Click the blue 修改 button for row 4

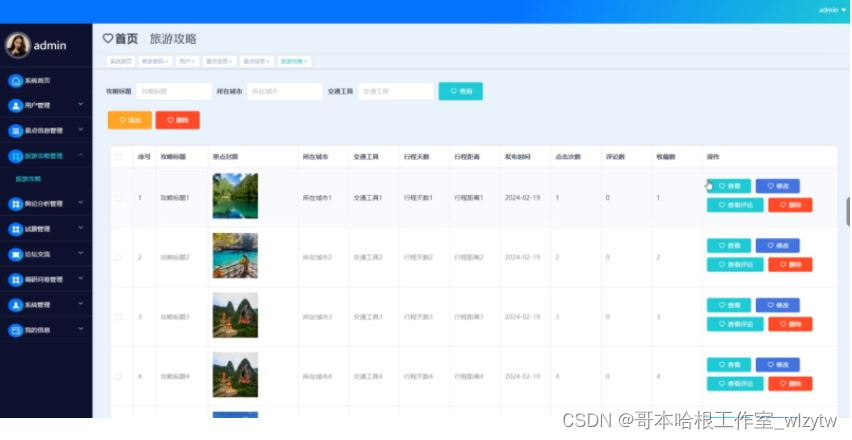coord(778,364)
